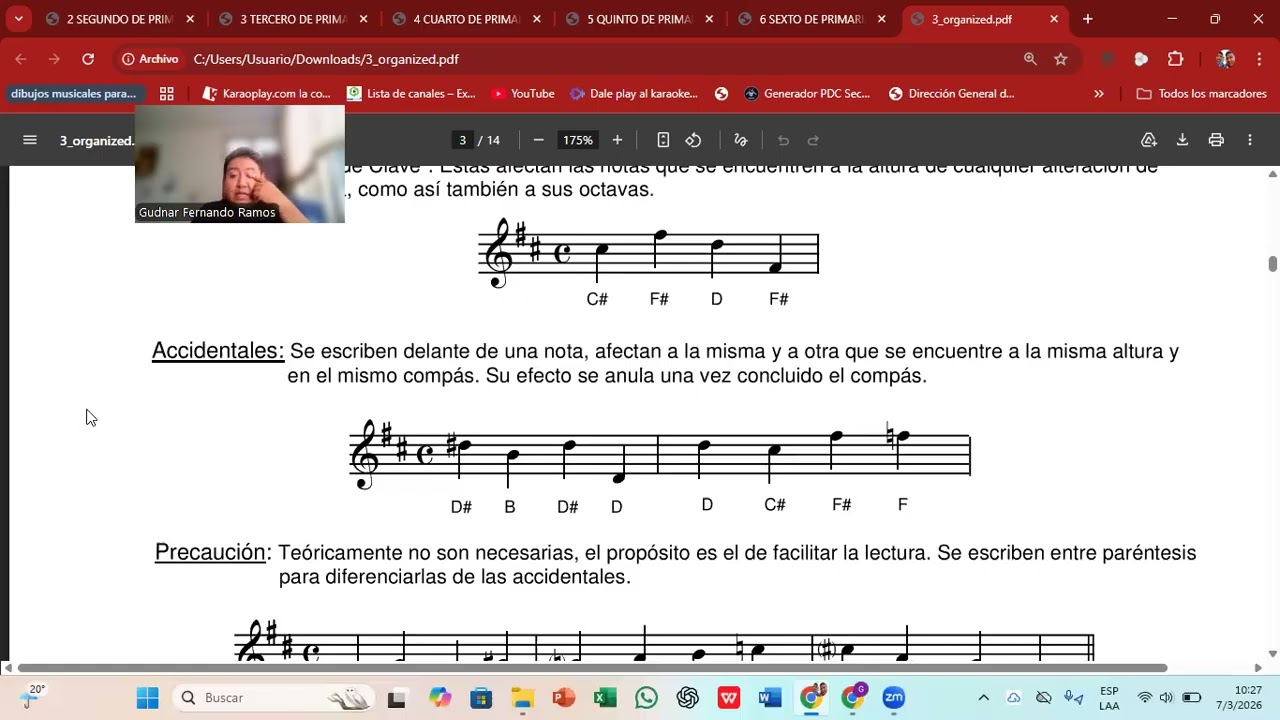Reload the current page
The width and height of the screenshot is (1280, 720).
pos(88,59)
